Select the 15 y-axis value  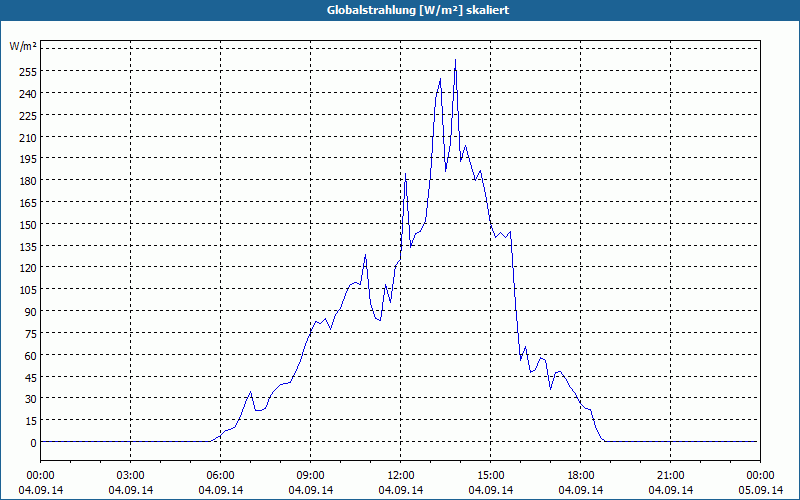pos(30,421)
